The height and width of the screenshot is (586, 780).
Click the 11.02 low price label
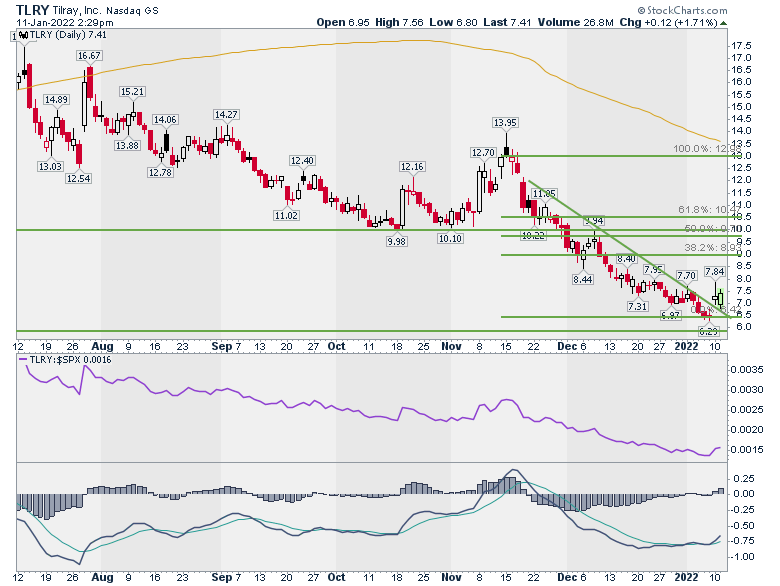[286, 215]
